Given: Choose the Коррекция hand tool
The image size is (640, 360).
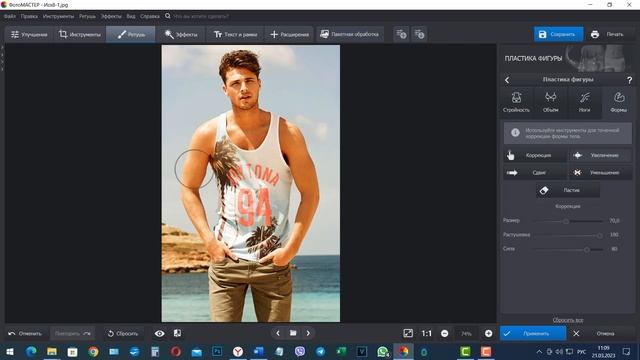Looking at the screenshot, I should [x=535, y=156].
